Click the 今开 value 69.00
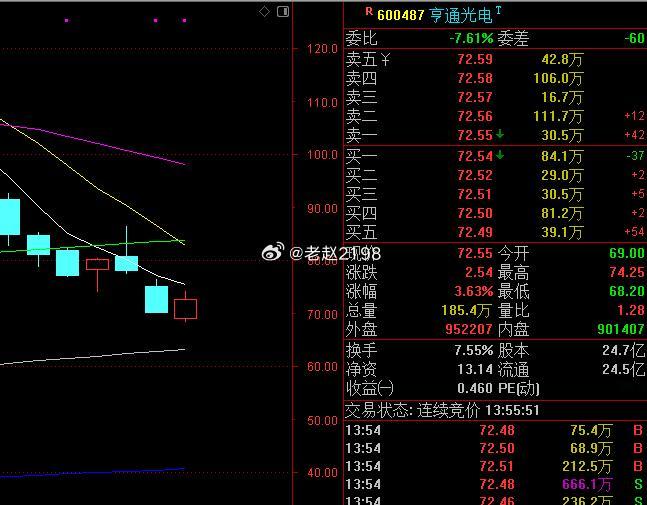The height and width of the screenshot is (505, 647). point(627,253)
